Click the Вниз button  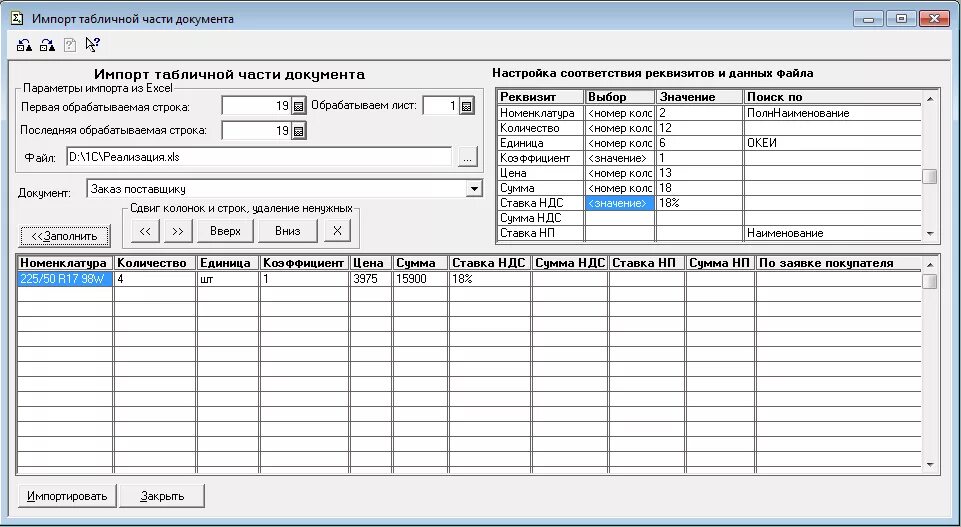[287, 231]
